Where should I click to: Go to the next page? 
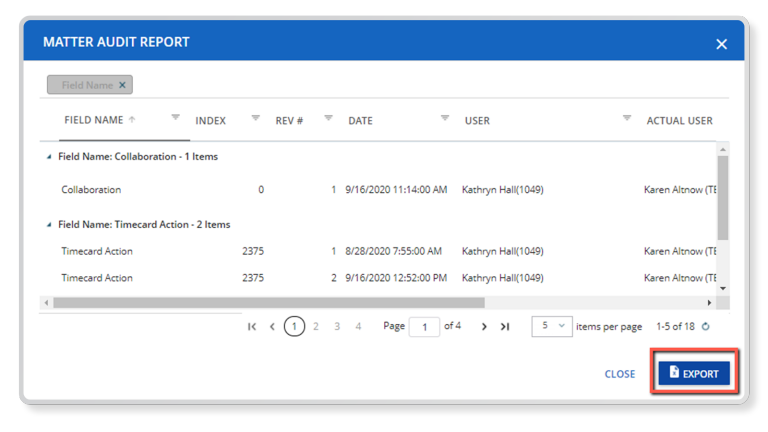pyautogui.click(x=484, y=326)
